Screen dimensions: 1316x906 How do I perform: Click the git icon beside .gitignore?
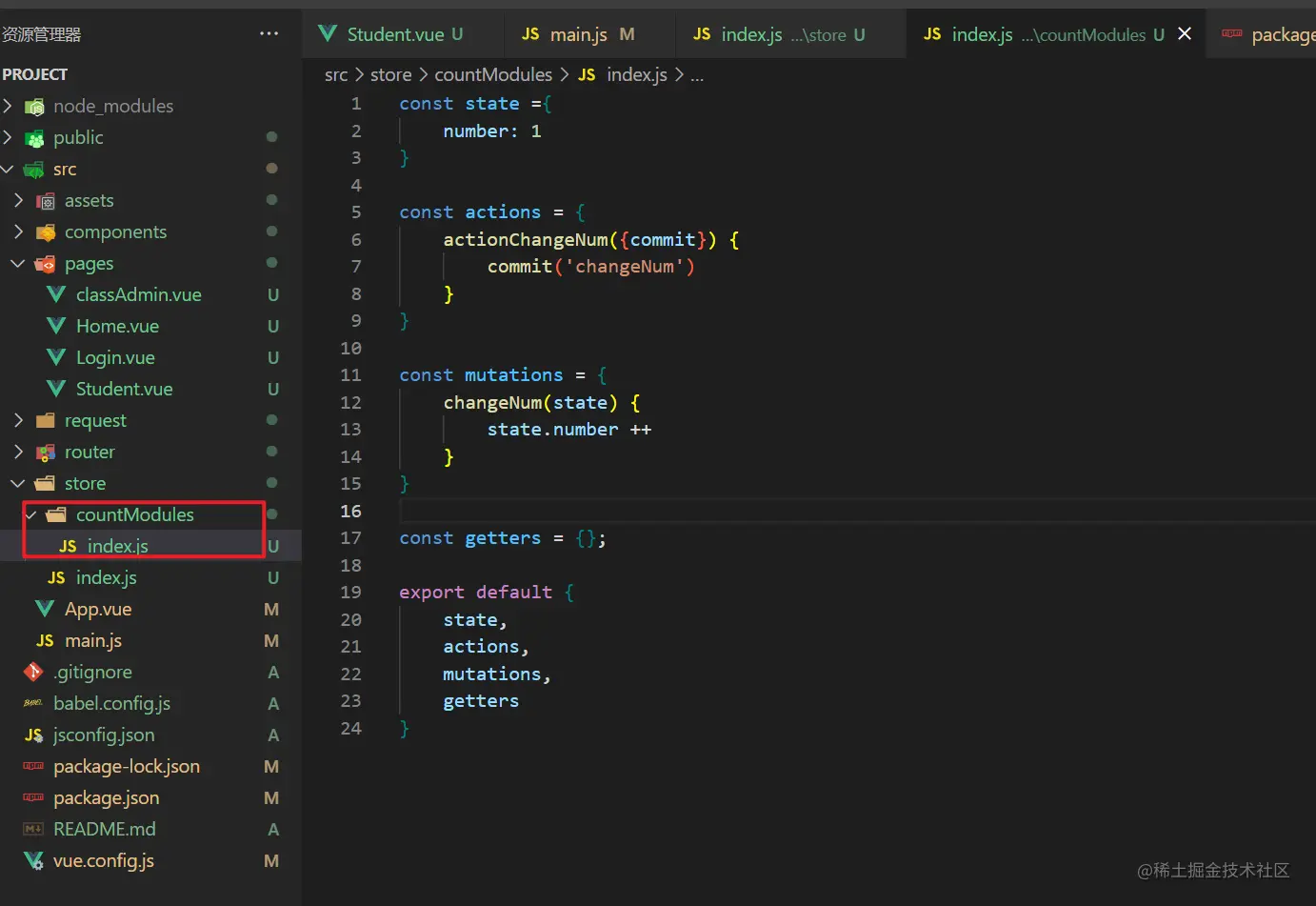pyautogui.click(x=33, y=672)
